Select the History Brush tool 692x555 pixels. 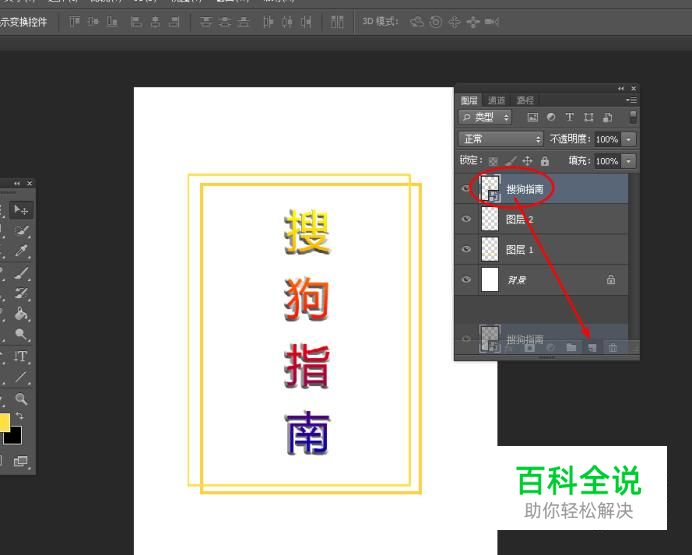click(21, 293)
